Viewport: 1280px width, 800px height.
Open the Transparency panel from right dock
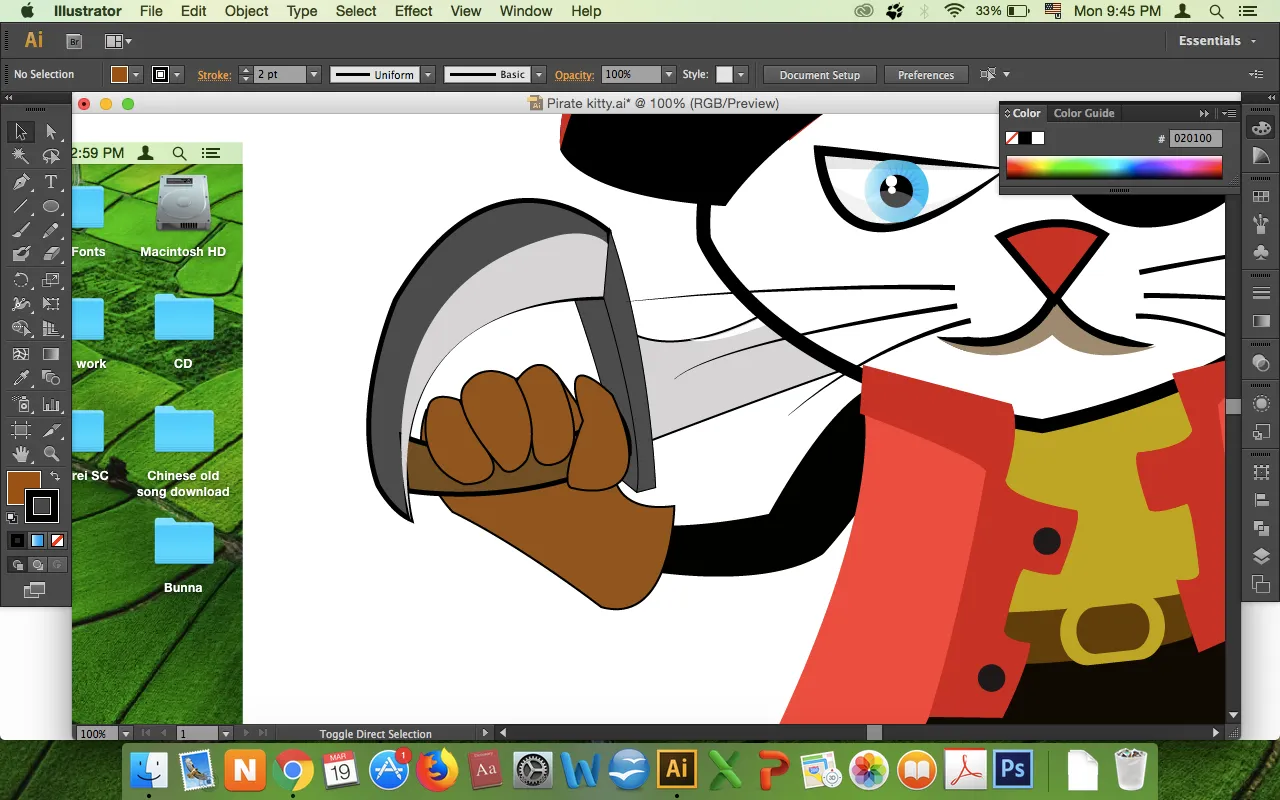pyautogui.click(x=1261, y=364)
